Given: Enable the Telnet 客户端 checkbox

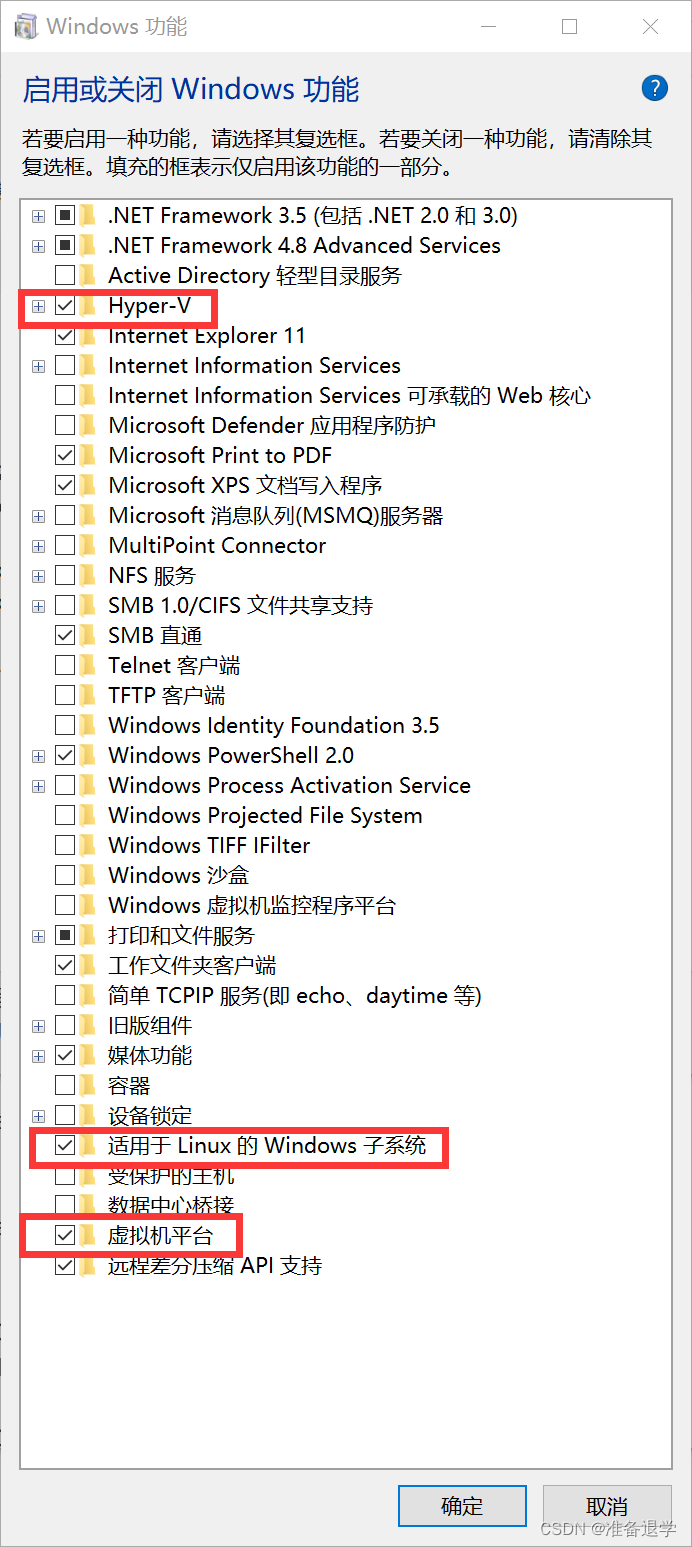Looking at the screenshot, I should coord(64,665).
